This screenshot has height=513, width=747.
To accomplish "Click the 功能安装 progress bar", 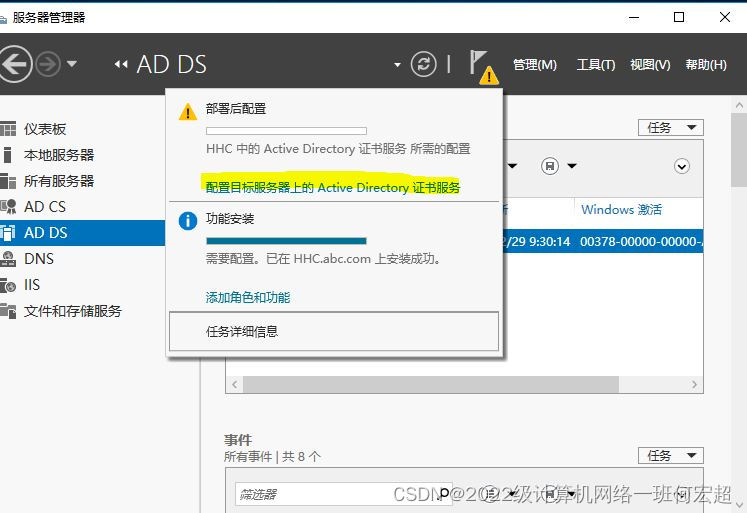I will tap(286, 241).
